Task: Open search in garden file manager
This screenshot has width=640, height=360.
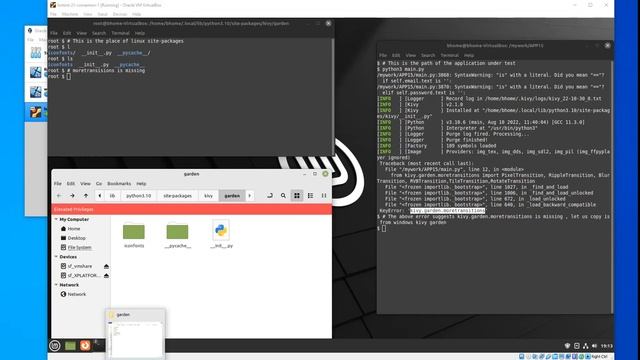Action: pos(283,196)
